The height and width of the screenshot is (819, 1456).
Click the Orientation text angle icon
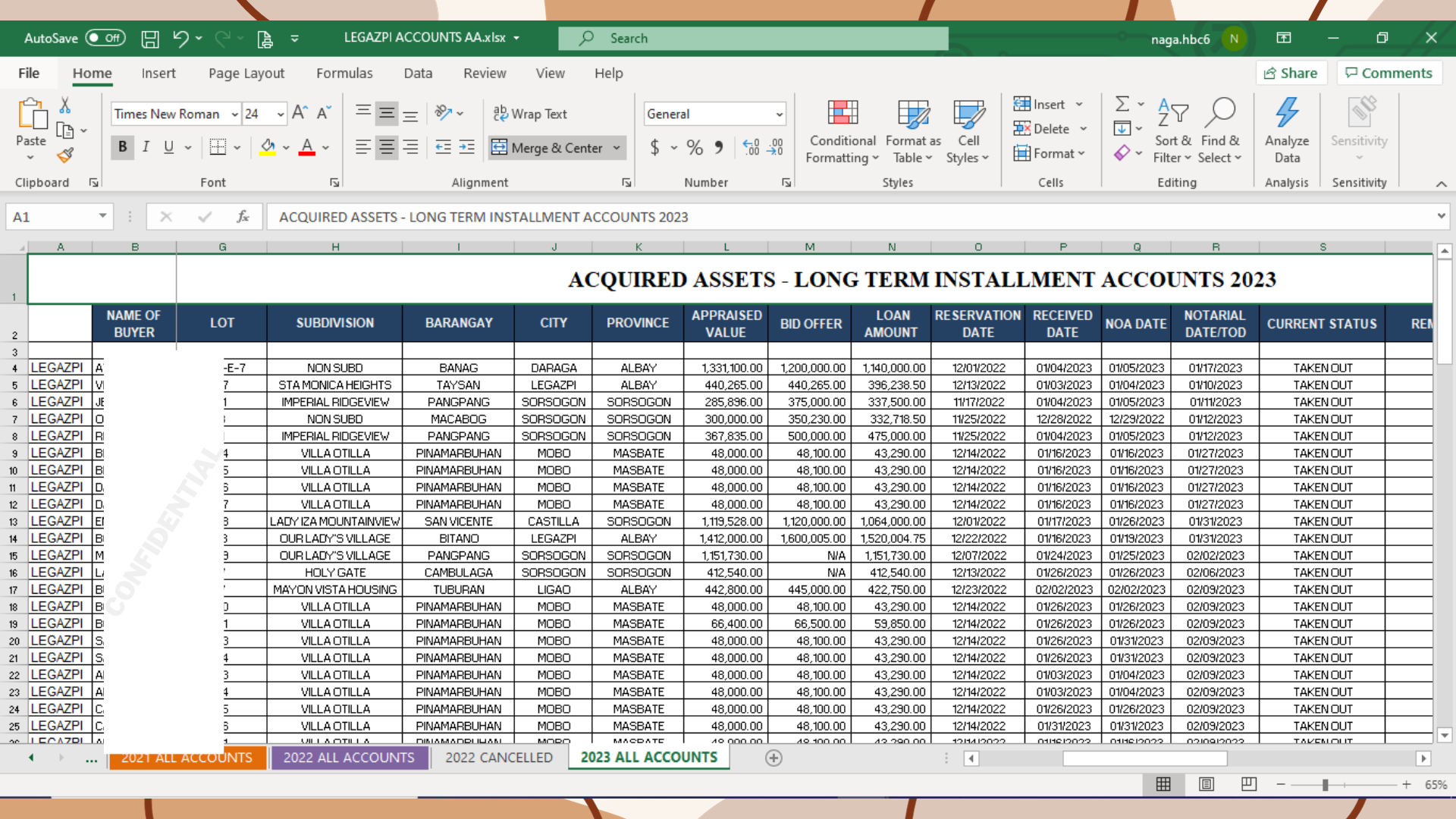coord(444,113)
